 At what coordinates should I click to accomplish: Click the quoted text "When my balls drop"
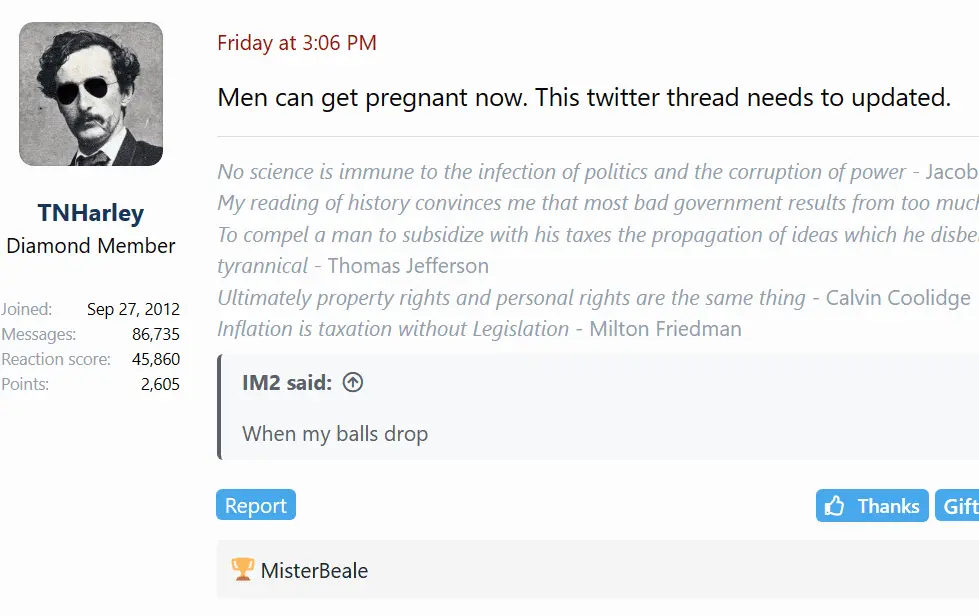click(x=335, y=434)
